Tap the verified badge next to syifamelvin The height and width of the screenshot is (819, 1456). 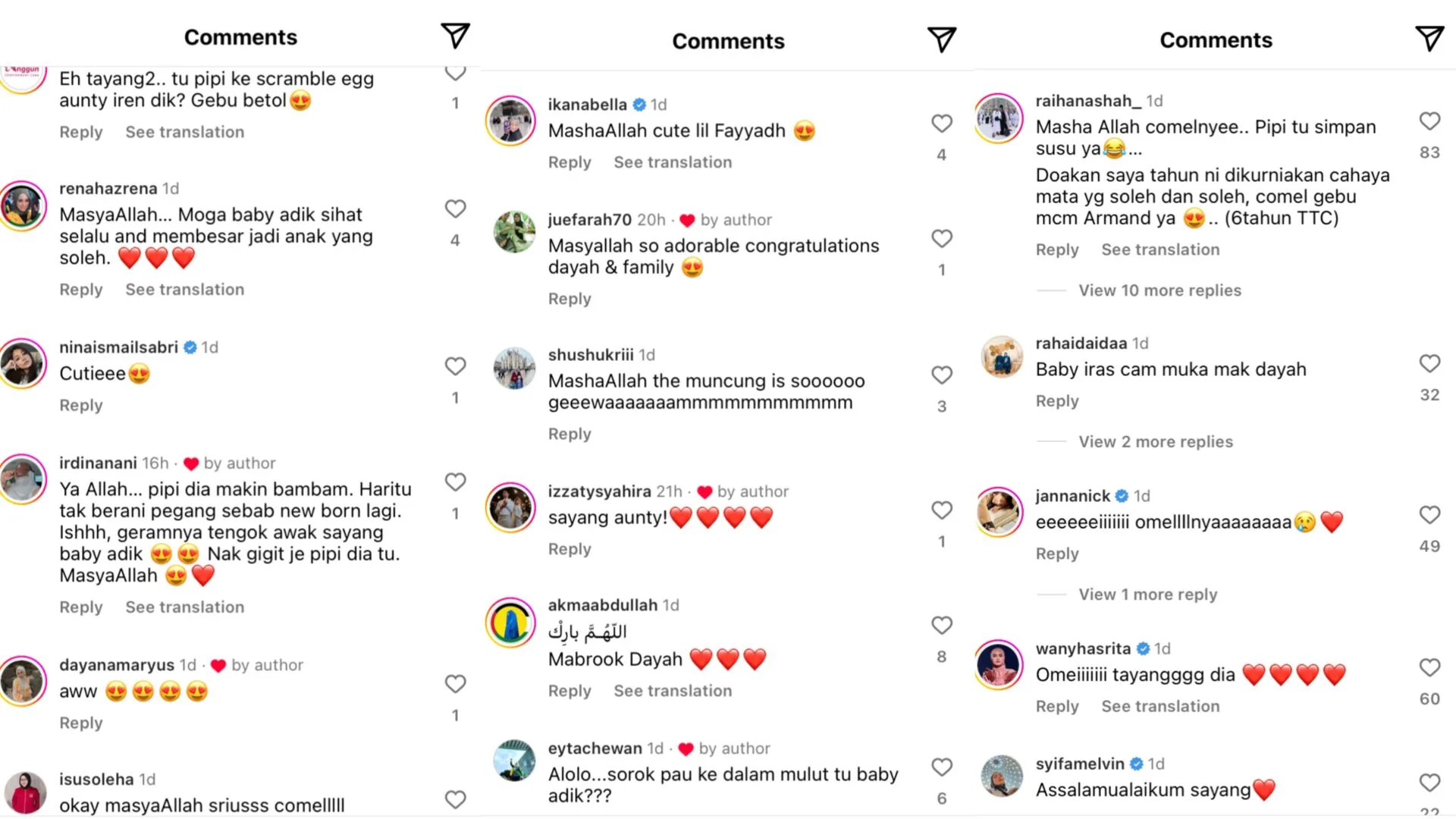coord(1136,764)
